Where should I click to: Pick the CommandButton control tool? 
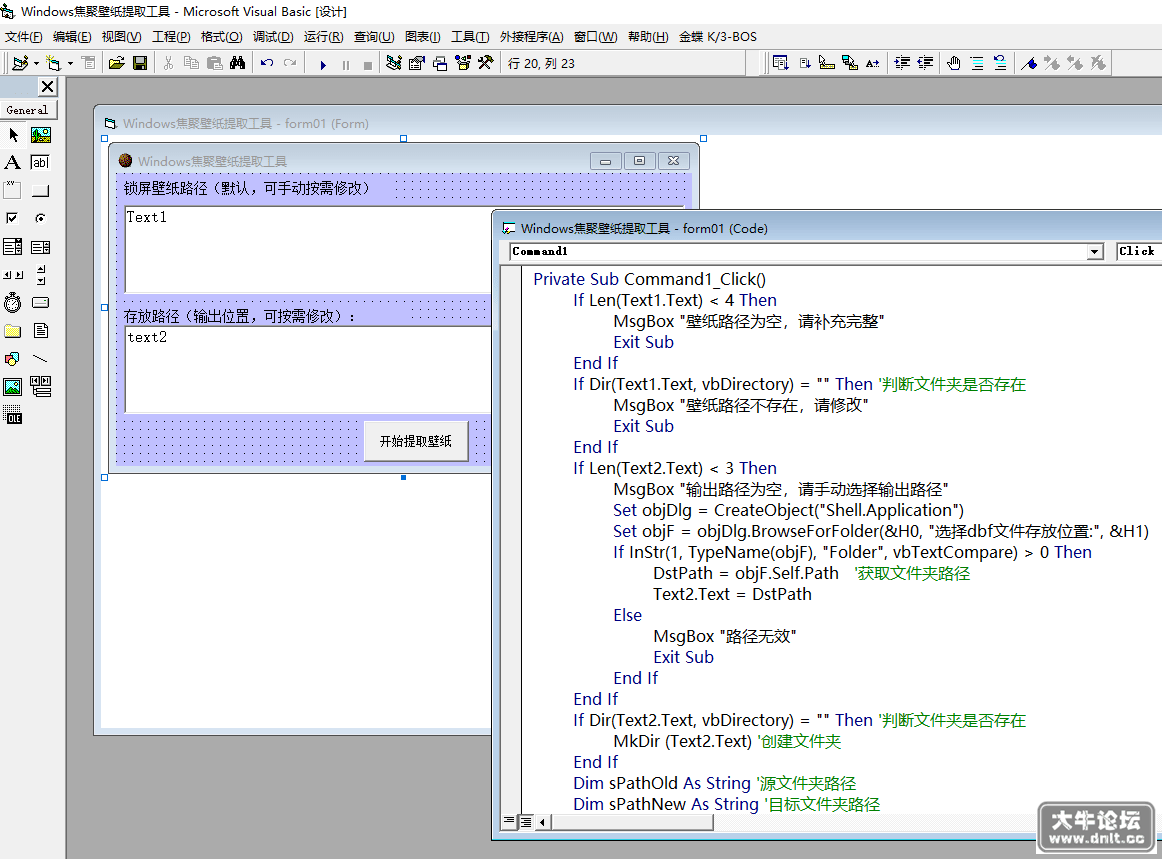coord(41,190)
